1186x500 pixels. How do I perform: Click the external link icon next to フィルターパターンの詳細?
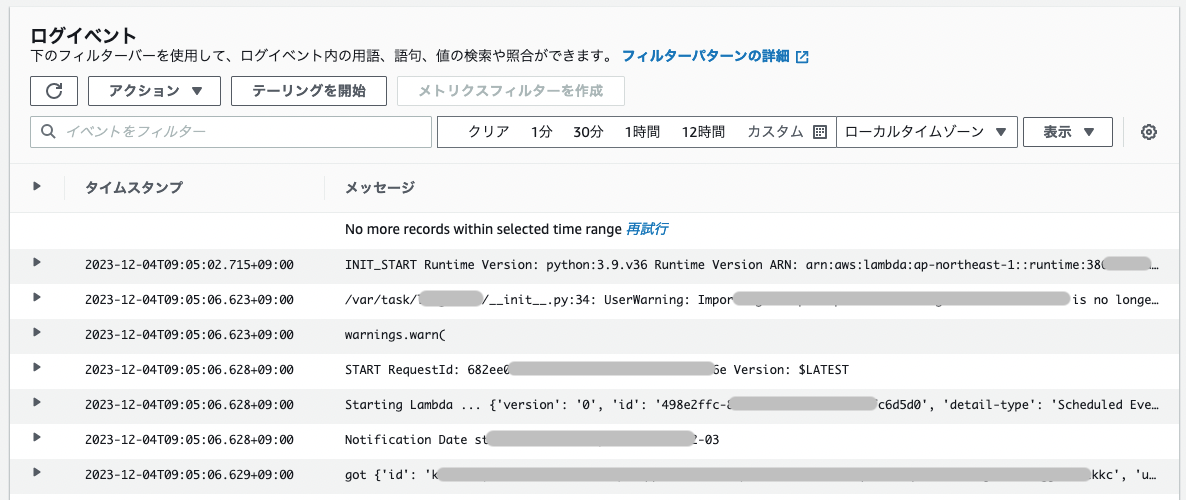(802, 57)
